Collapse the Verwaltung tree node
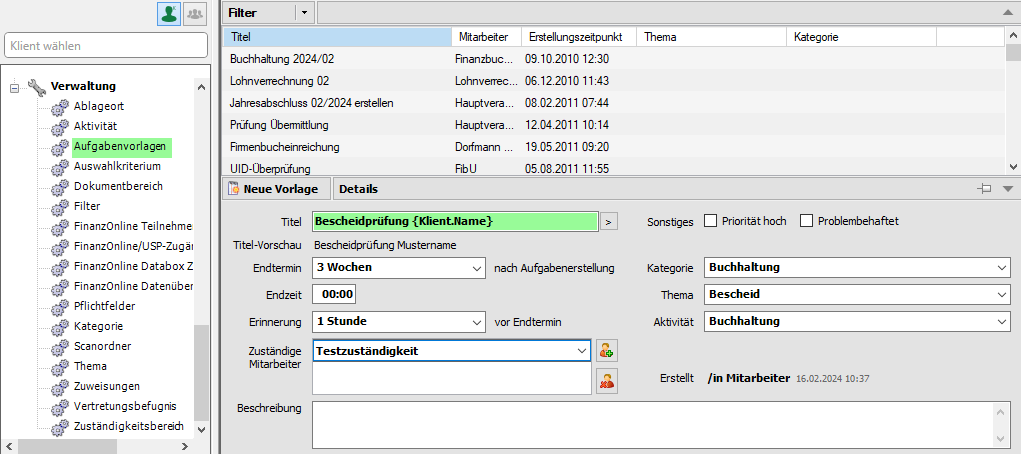This screenshot has width=1021, height=454. click(15, 87)
